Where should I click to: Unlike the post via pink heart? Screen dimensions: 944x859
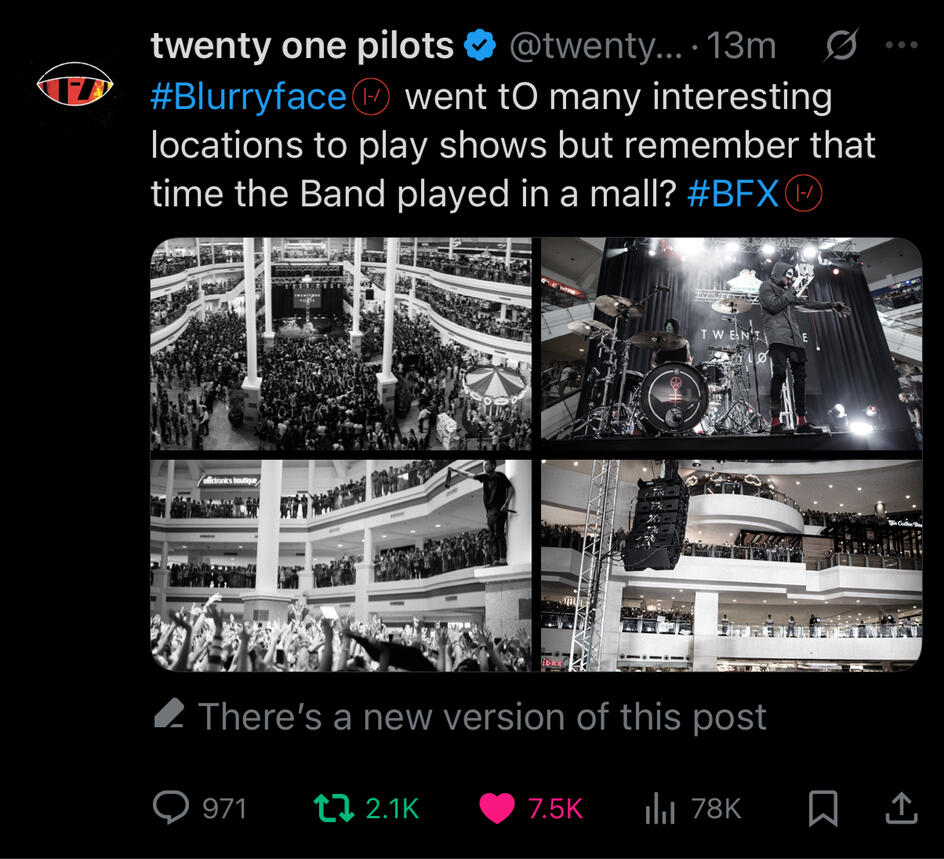497,808
